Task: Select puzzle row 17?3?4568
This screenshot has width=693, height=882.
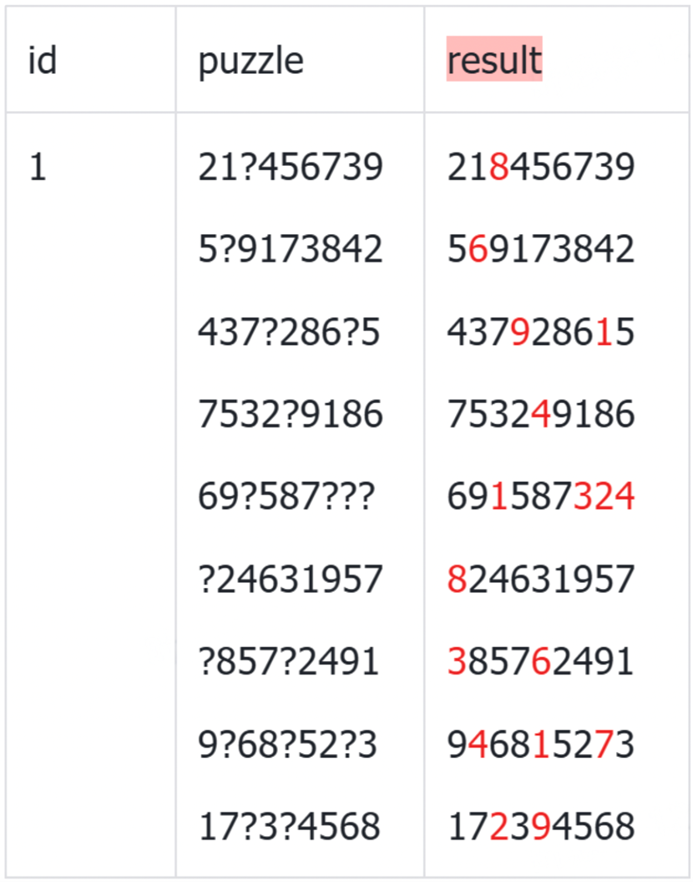Action: [289, 827]
